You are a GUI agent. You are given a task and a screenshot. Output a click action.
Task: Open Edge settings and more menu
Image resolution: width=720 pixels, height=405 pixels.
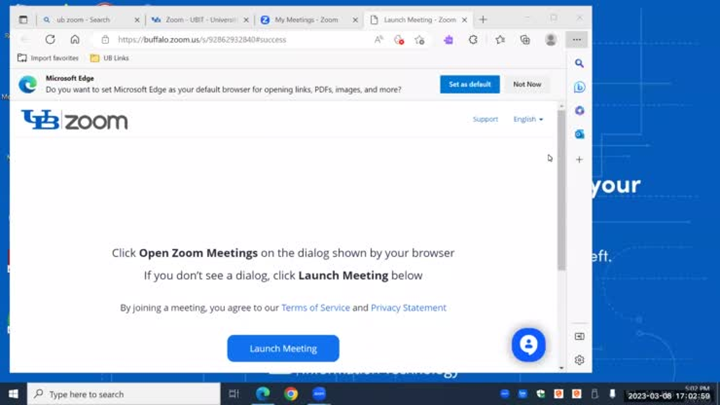[x=576, y=40]
